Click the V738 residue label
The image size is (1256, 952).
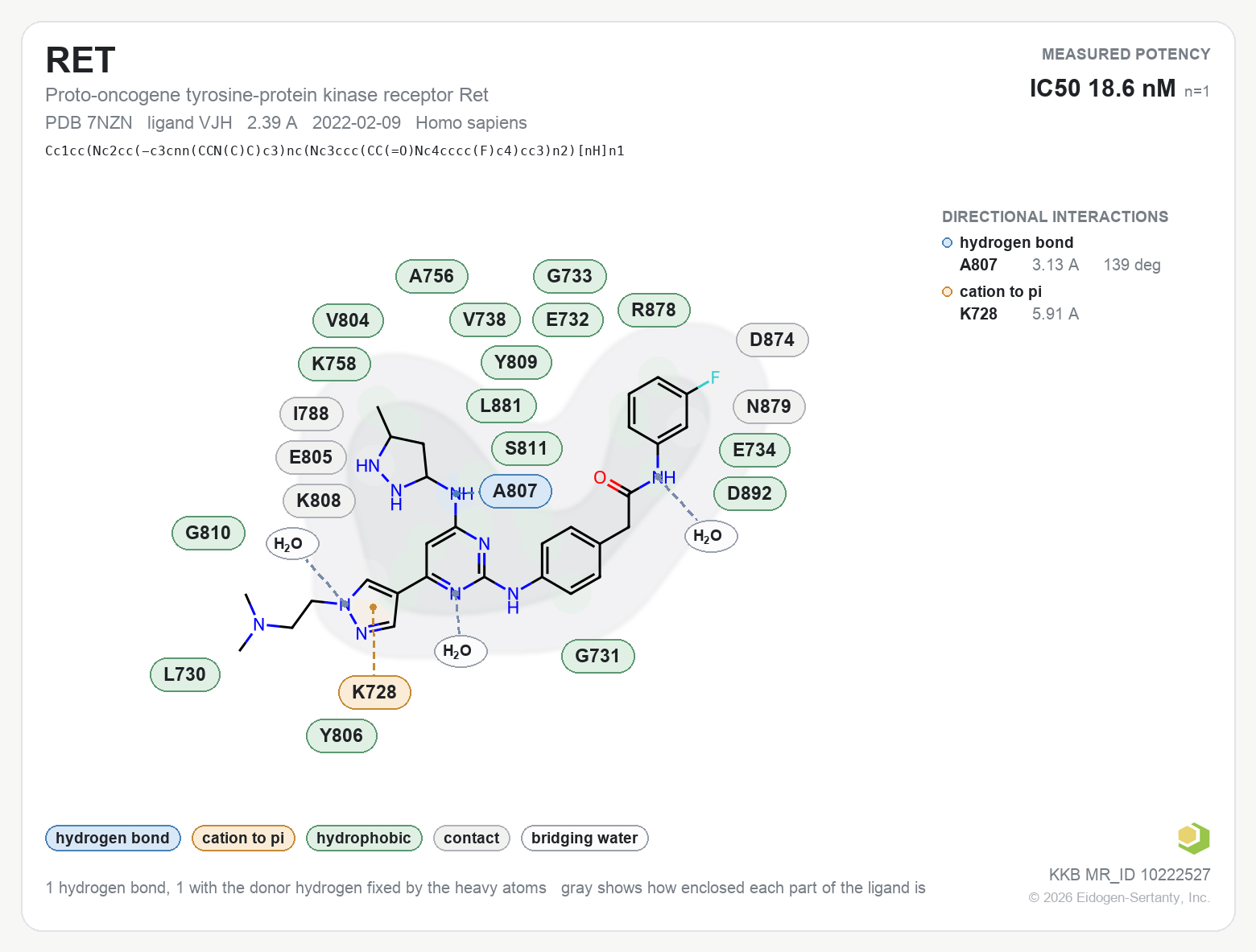tap(485, 319)
